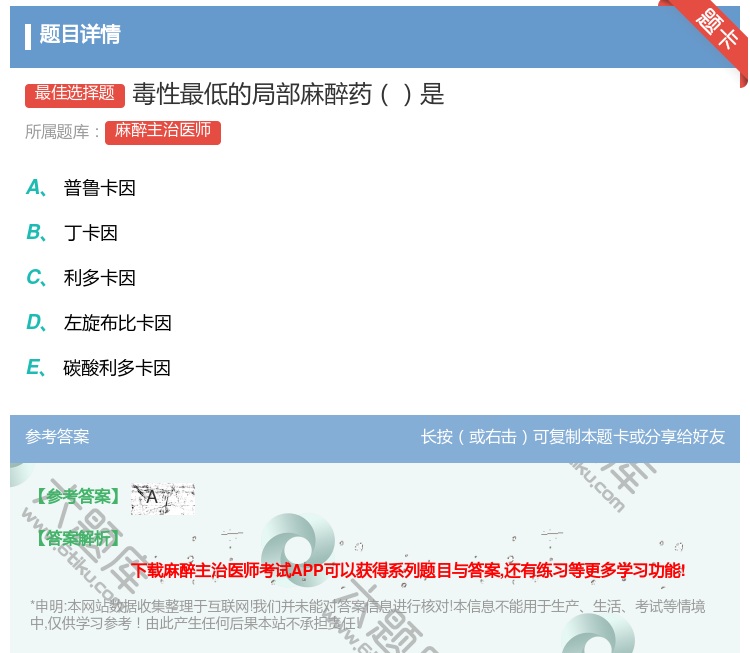
Task: Click the 【参考答案】 green label
Action: tap(78, 497)
